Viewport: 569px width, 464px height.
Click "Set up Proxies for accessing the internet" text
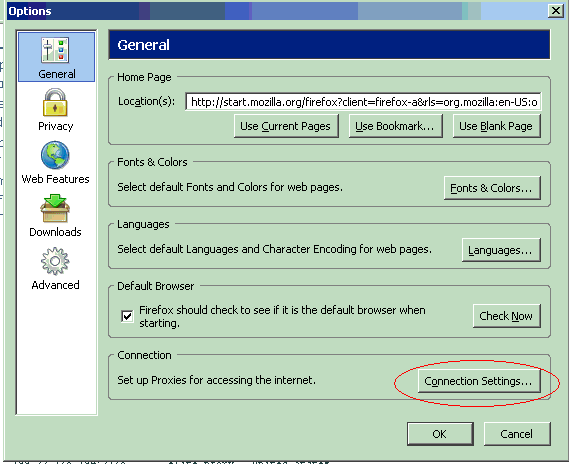pos(216,380)
